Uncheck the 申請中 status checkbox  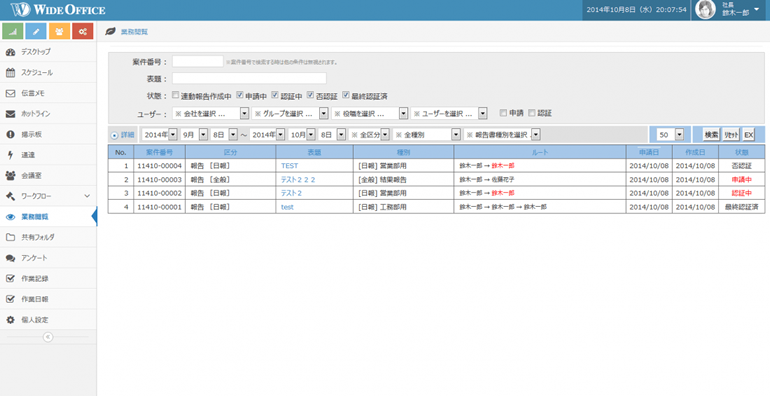240,95
